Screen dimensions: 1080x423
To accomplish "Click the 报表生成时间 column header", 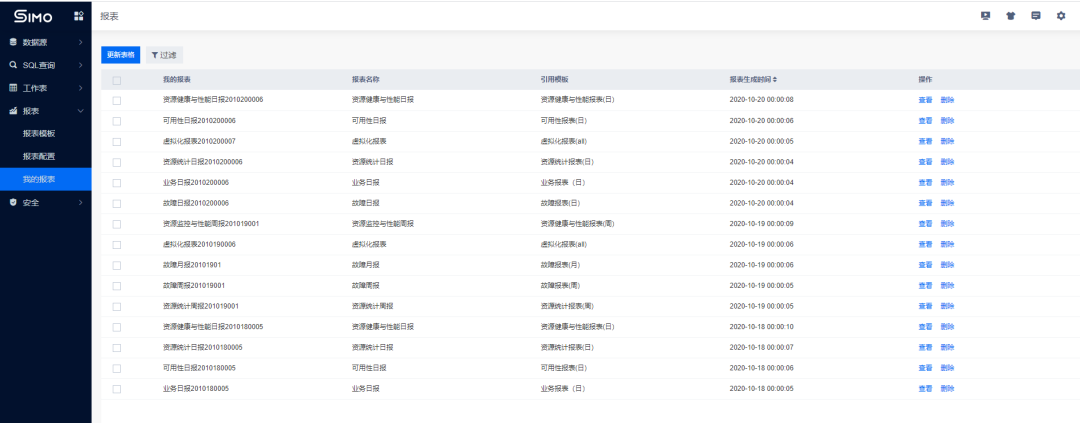I will coord(750,80).
